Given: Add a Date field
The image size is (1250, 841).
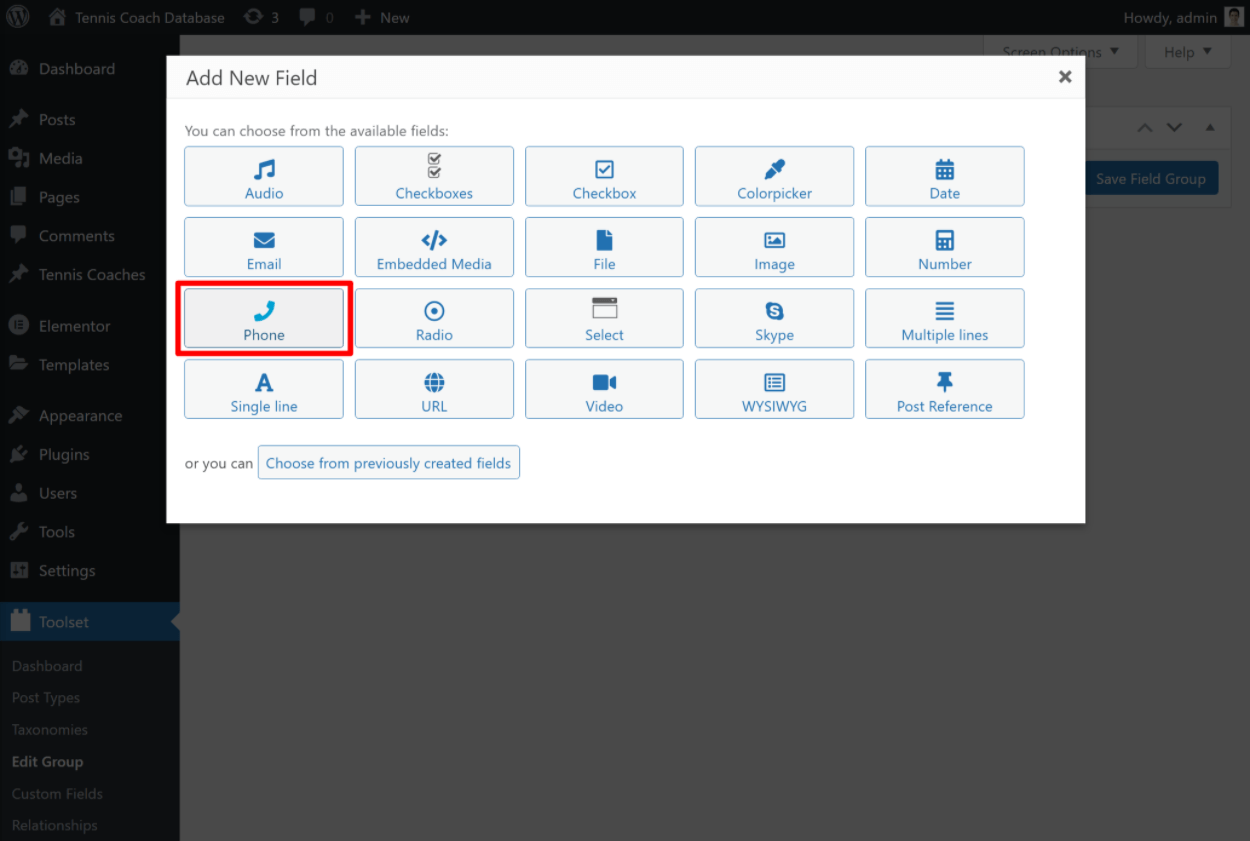Looking at the screenshot, I should point(944,176).
